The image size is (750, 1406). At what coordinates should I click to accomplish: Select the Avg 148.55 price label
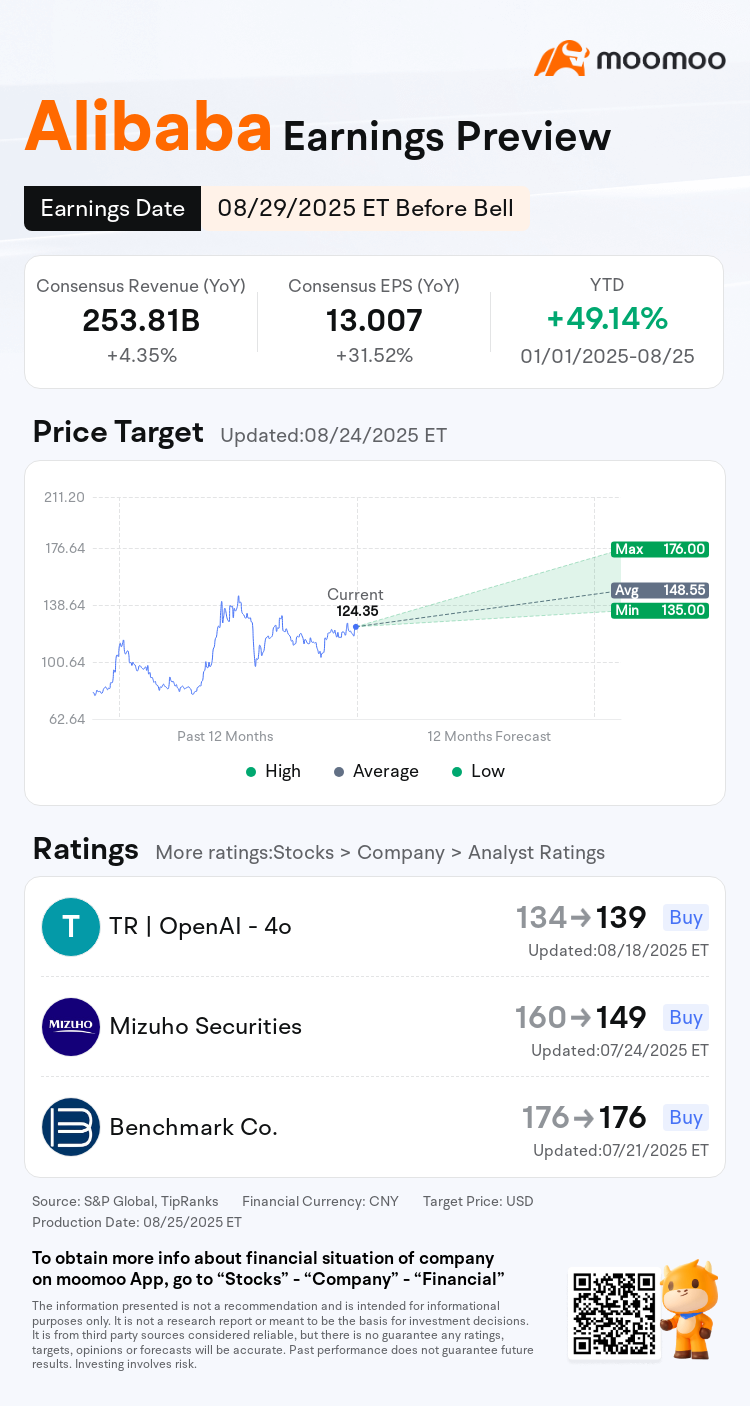[x=660, y=590]
